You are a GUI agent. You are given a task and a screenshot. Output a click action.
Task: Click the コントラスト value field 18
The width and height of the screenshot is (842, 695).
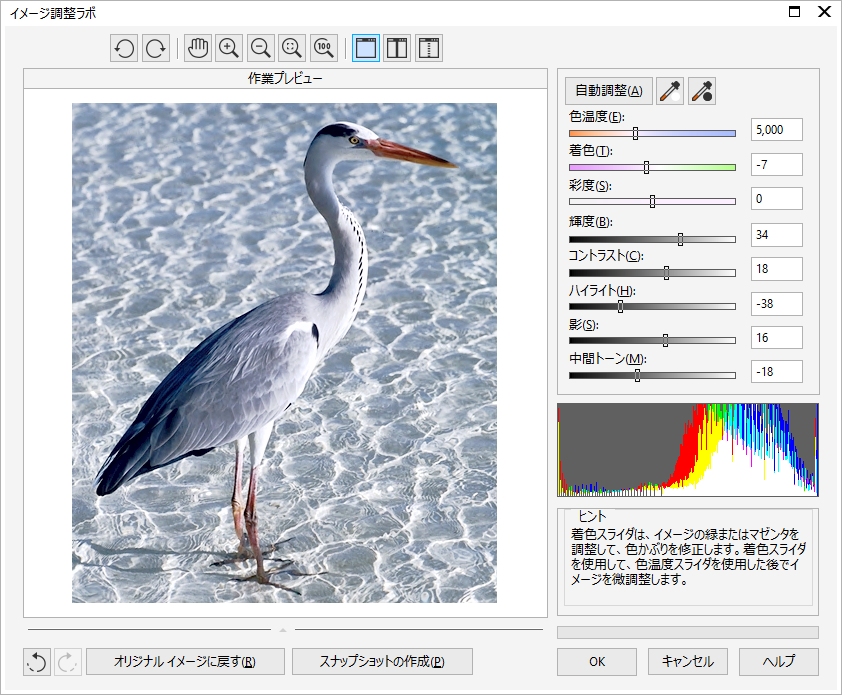(x=776, y=269)
